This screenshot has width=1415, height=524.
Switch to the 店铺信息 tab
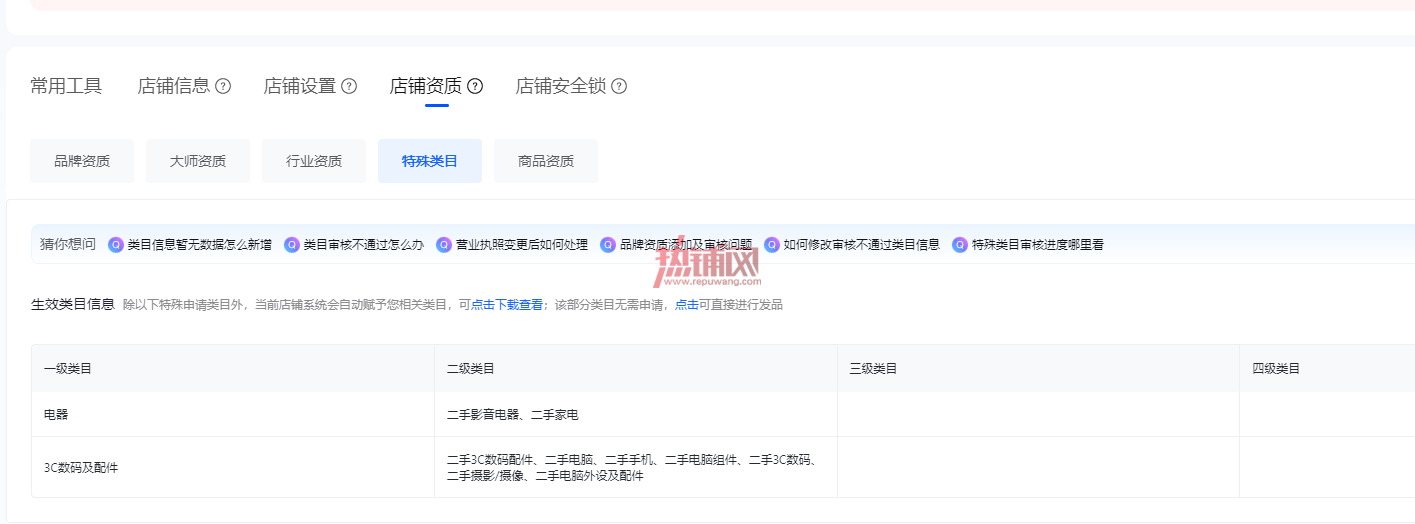coord(174,86)
